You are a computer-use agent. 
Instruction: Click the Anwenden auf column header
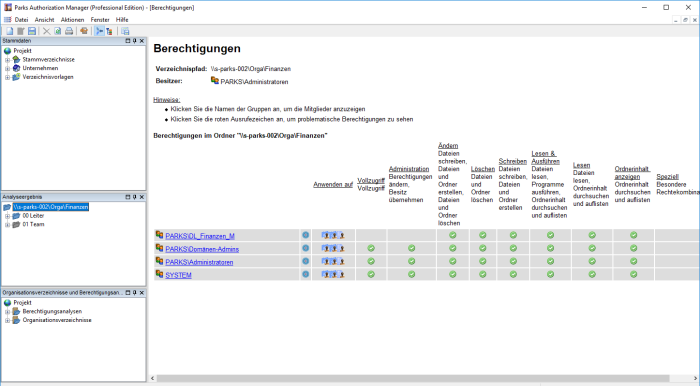(x=333, y=184)
